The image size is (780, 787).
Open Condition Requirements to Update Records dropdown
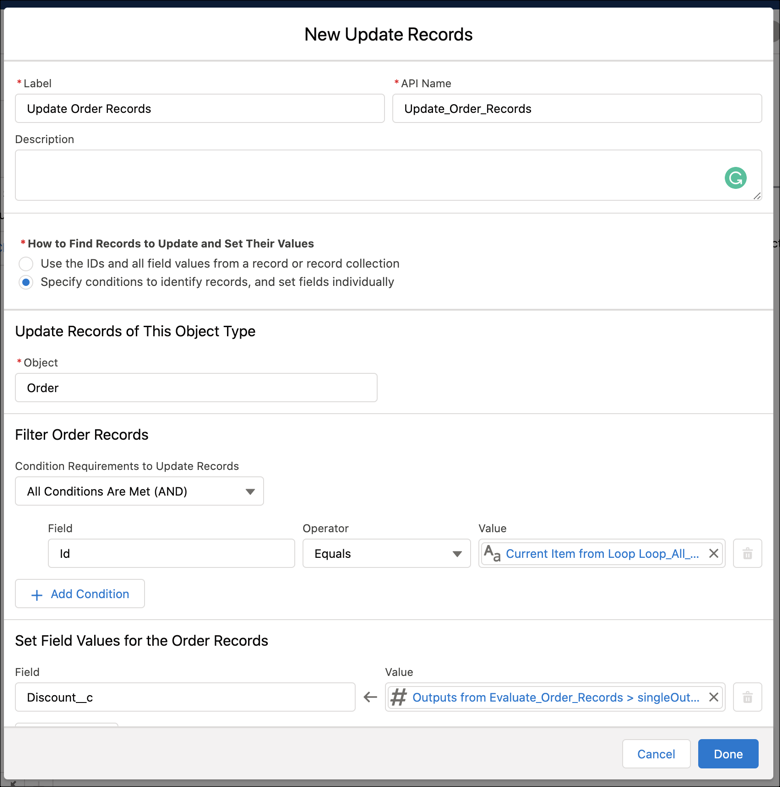[x=139, y=491]
